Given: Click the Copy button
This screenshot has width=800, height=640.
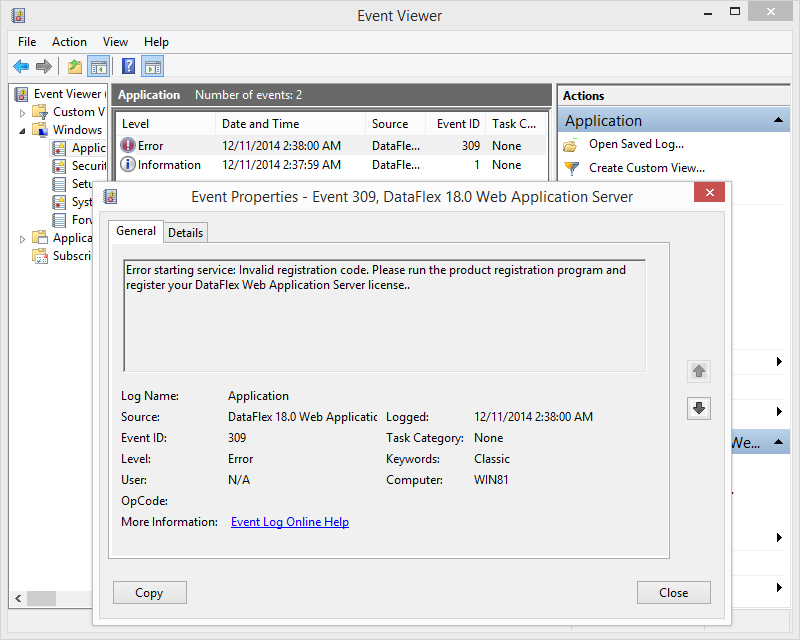Looking at the screenshot, I should pyautogui.click(x=149, y=593).
